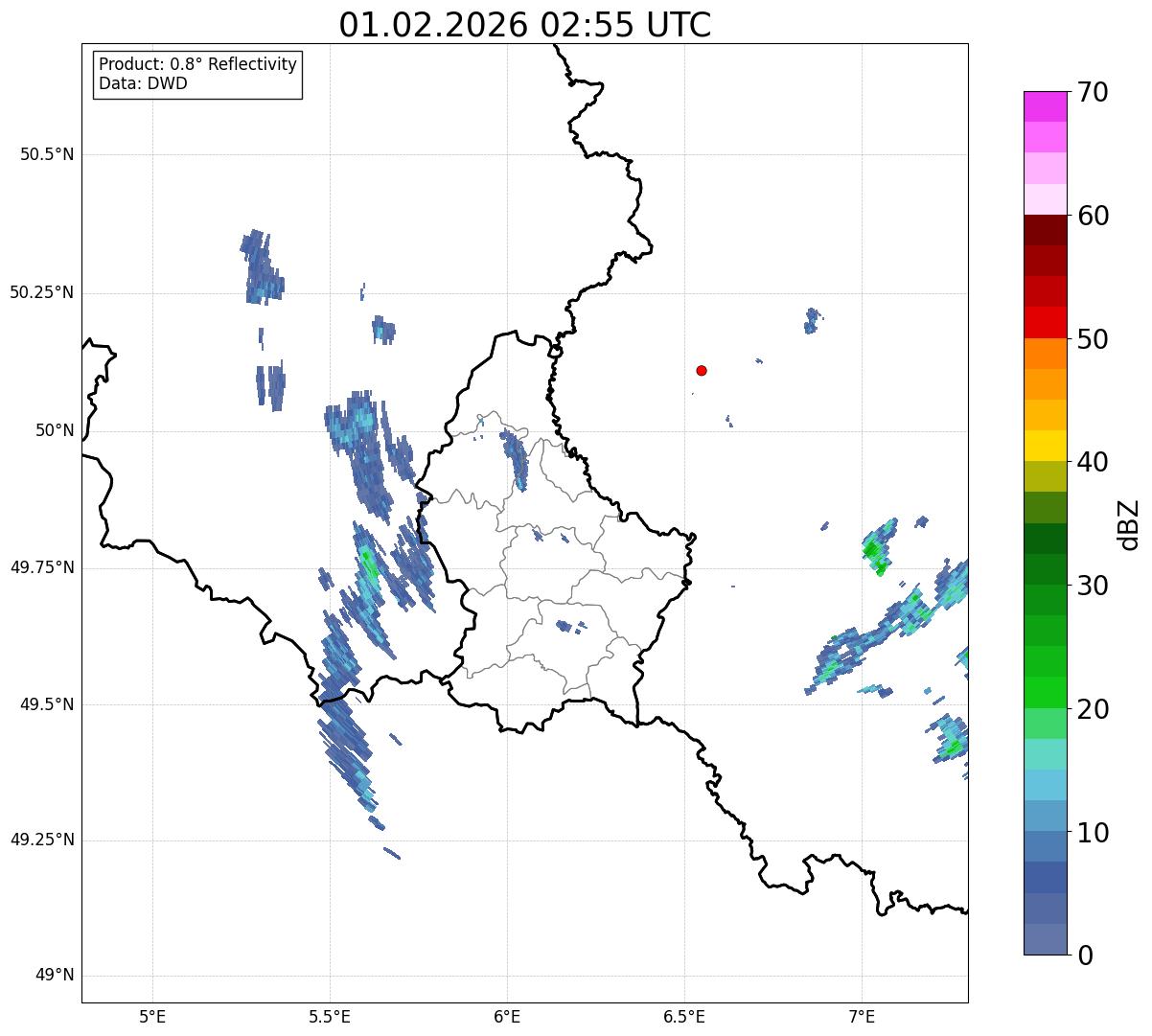Screen dimensions: 1152x1036
Task: Click the 49.5°N latitude label
Action: coord(47,704)
